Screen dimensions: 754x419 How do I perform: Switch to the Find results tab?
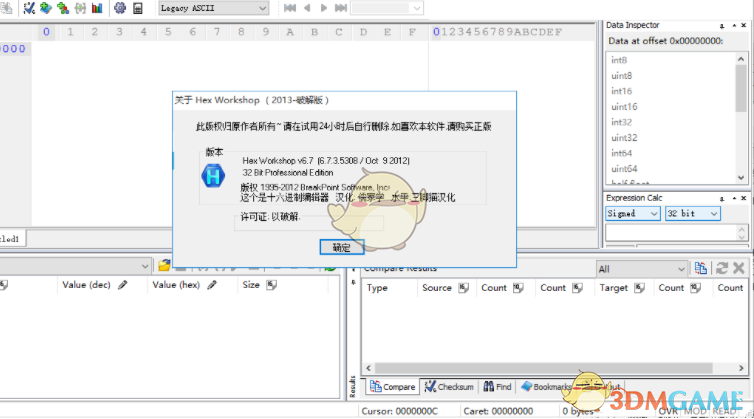(x=498, y=387)
